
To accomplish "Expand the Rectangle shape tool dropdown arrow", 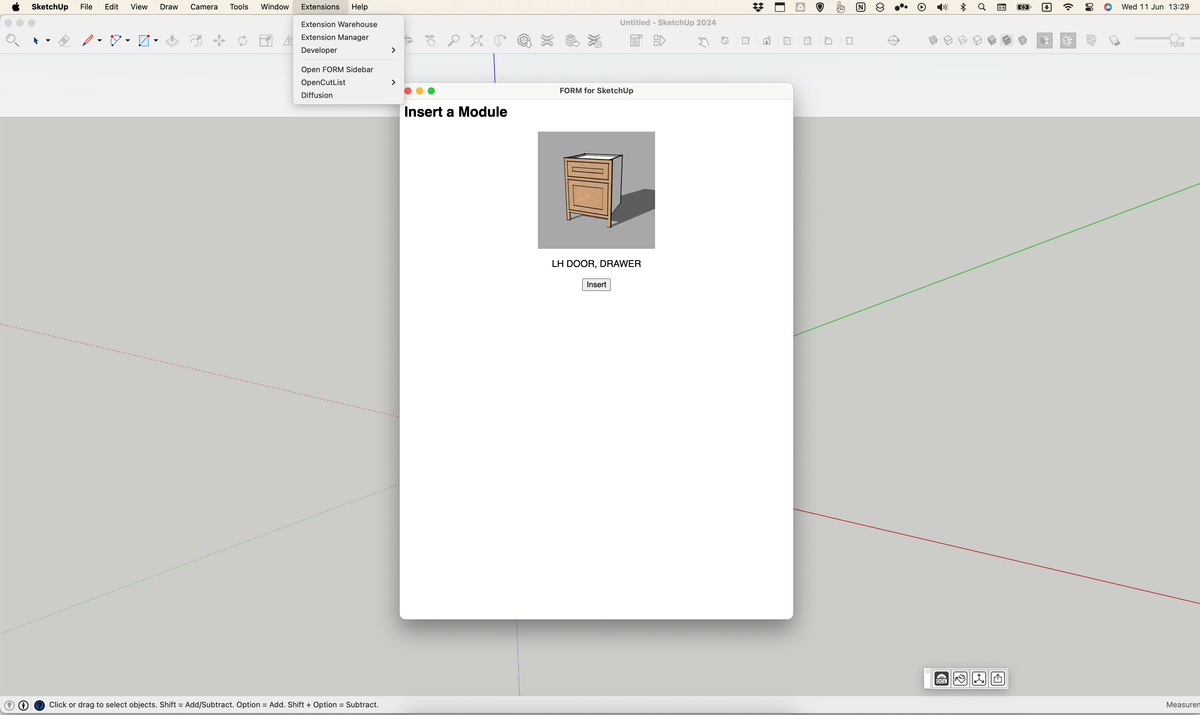I will point(156,41).
